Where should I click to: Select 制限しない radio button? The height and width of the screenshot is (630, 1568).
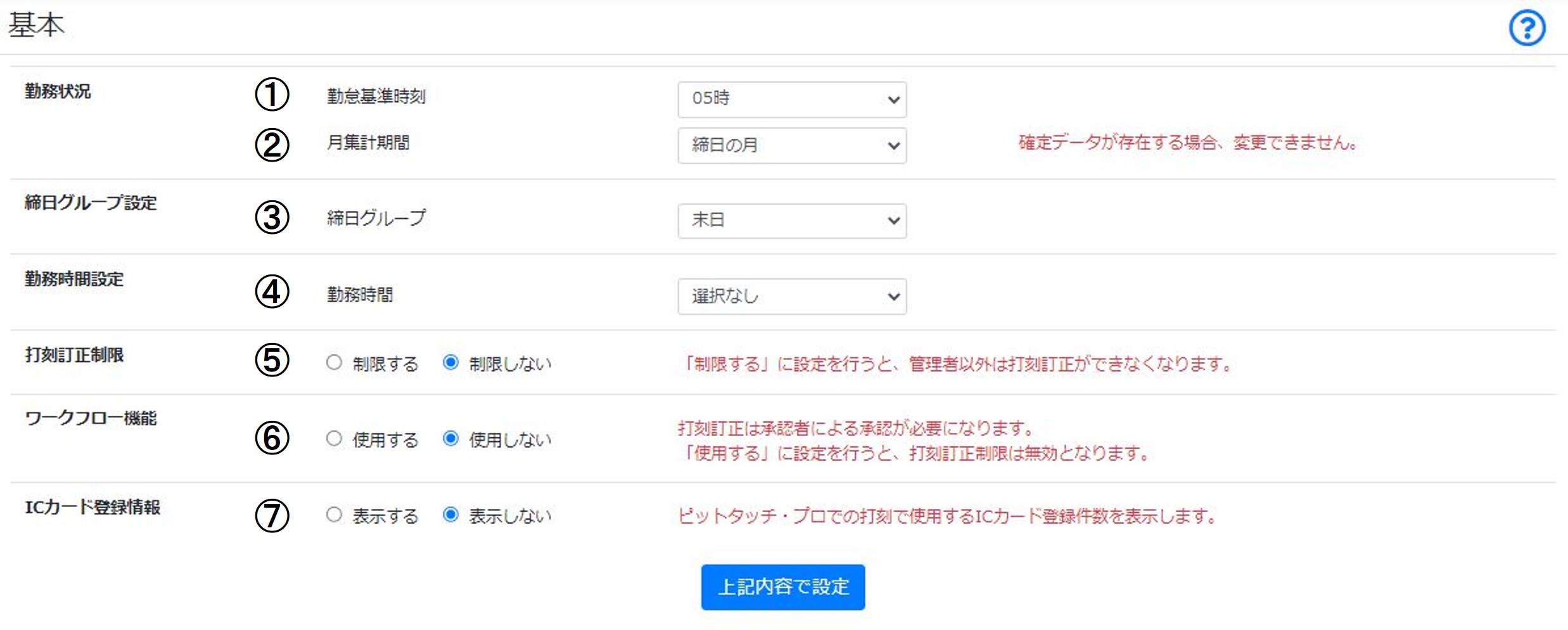coord(450,363)
